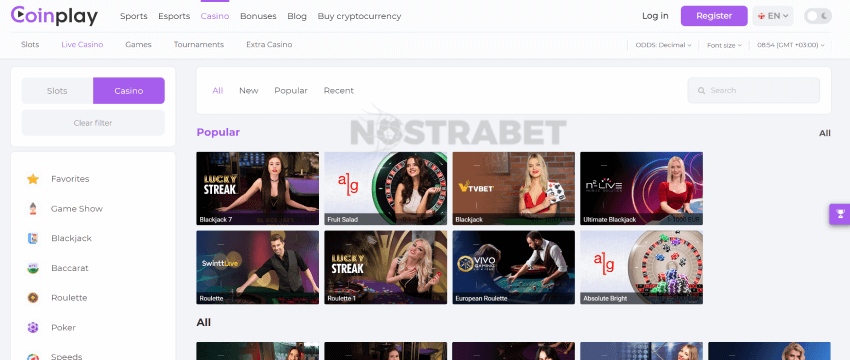This screenshot has height=360, width=850.
Task: Click the floating trophy icon
Action: point(840,214)
